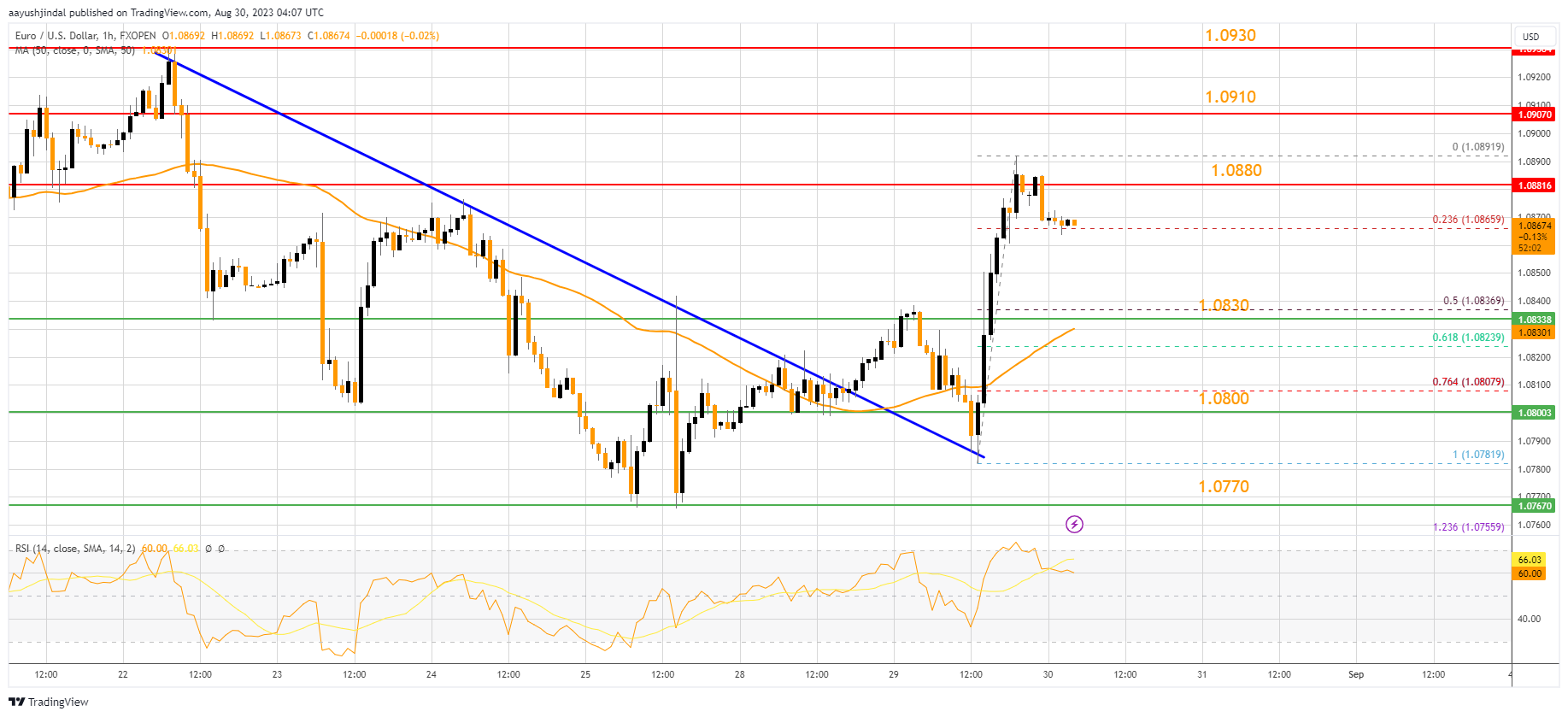Image resolution: width=1568 pixels, height=717 pixels.
Task: Click the red 1.08816 price axis label
Action: tap(1534, 185)
